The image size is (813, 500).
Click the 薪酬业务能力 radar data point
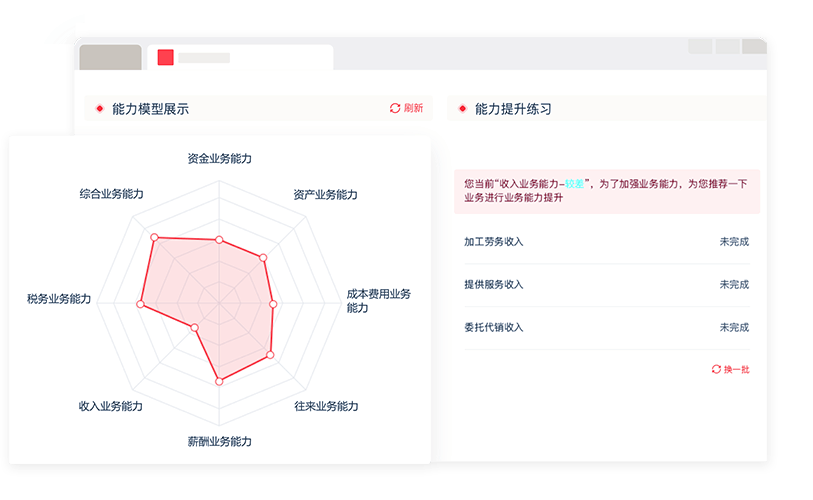tap(219, 381)
